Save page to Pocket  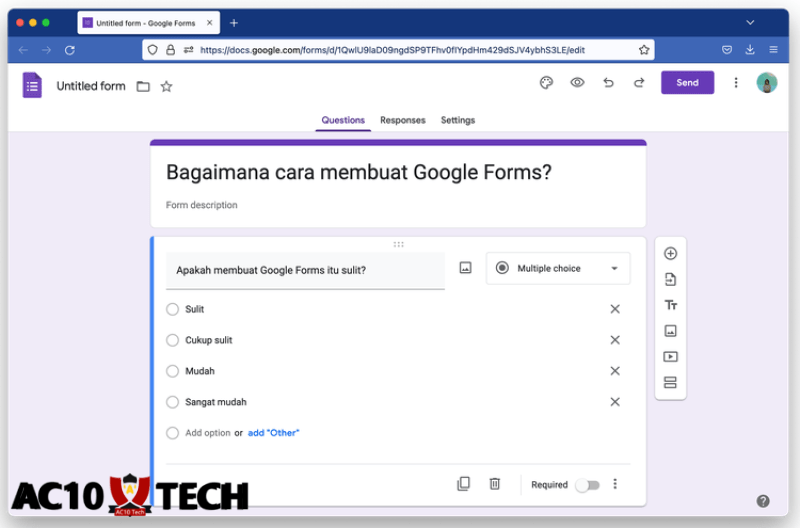click(x=727, y=49)
